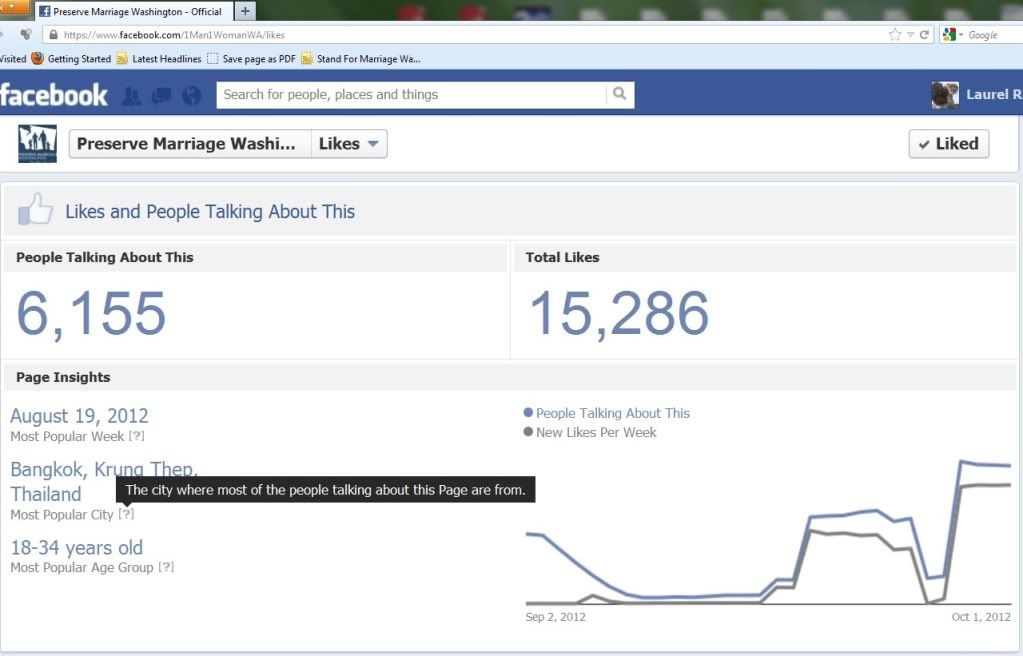
Task: Click the padlock icon in the address bar
Action: pos(53,35)
